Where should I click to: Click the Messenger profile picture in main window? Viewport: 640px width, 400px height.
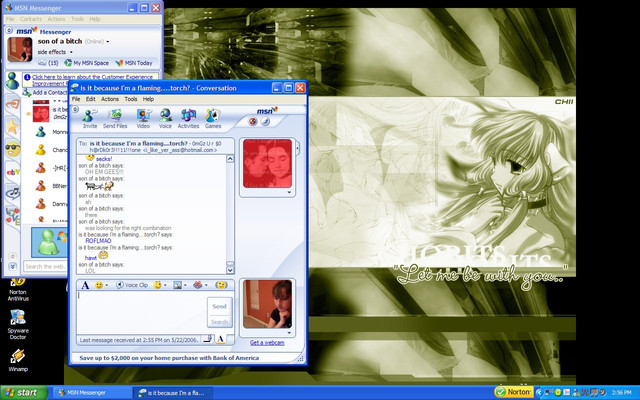tap(20, 49)
